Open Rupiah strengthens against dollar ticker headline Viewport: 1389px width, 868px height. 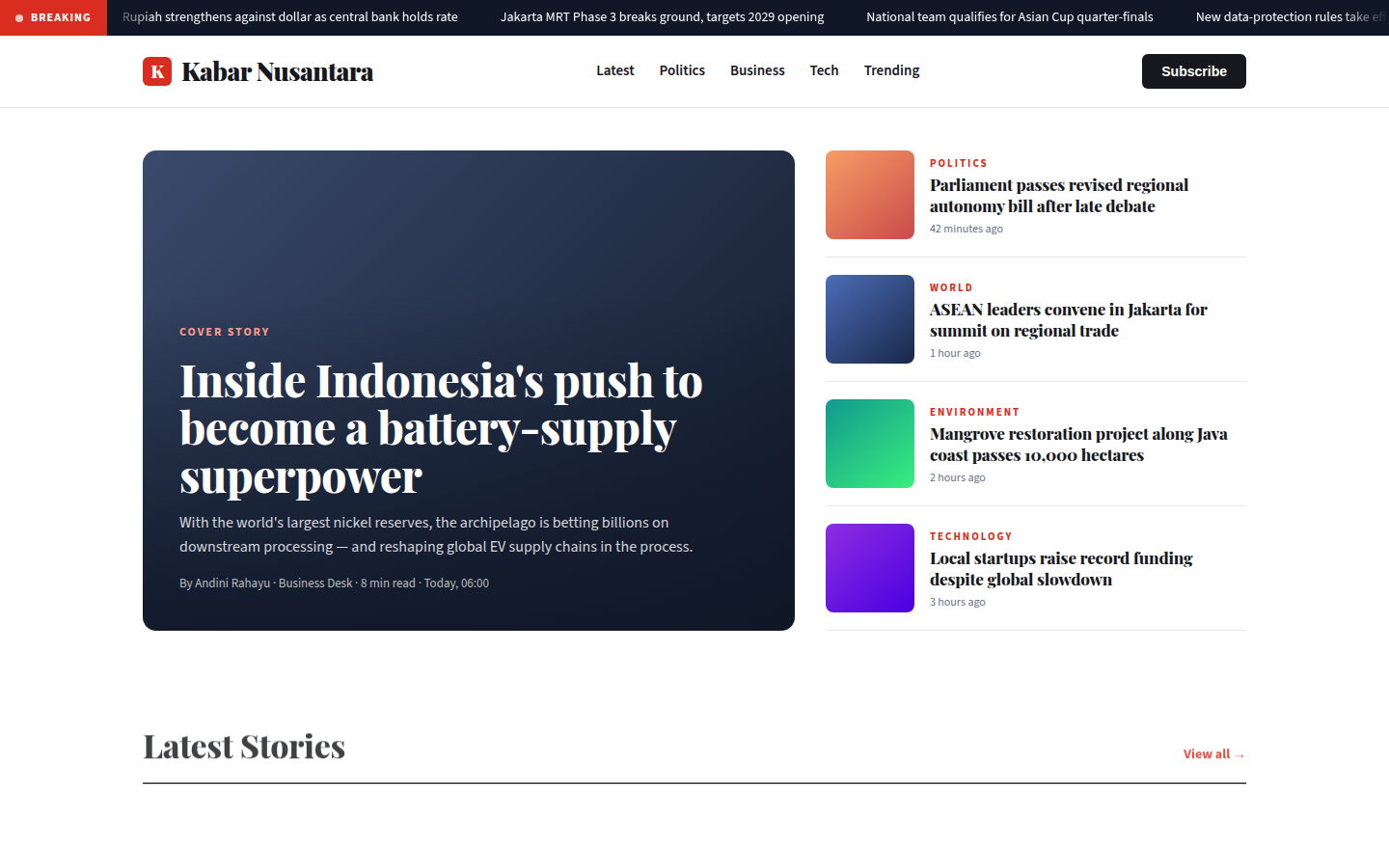pyautogui.click(x=290, y=17)
